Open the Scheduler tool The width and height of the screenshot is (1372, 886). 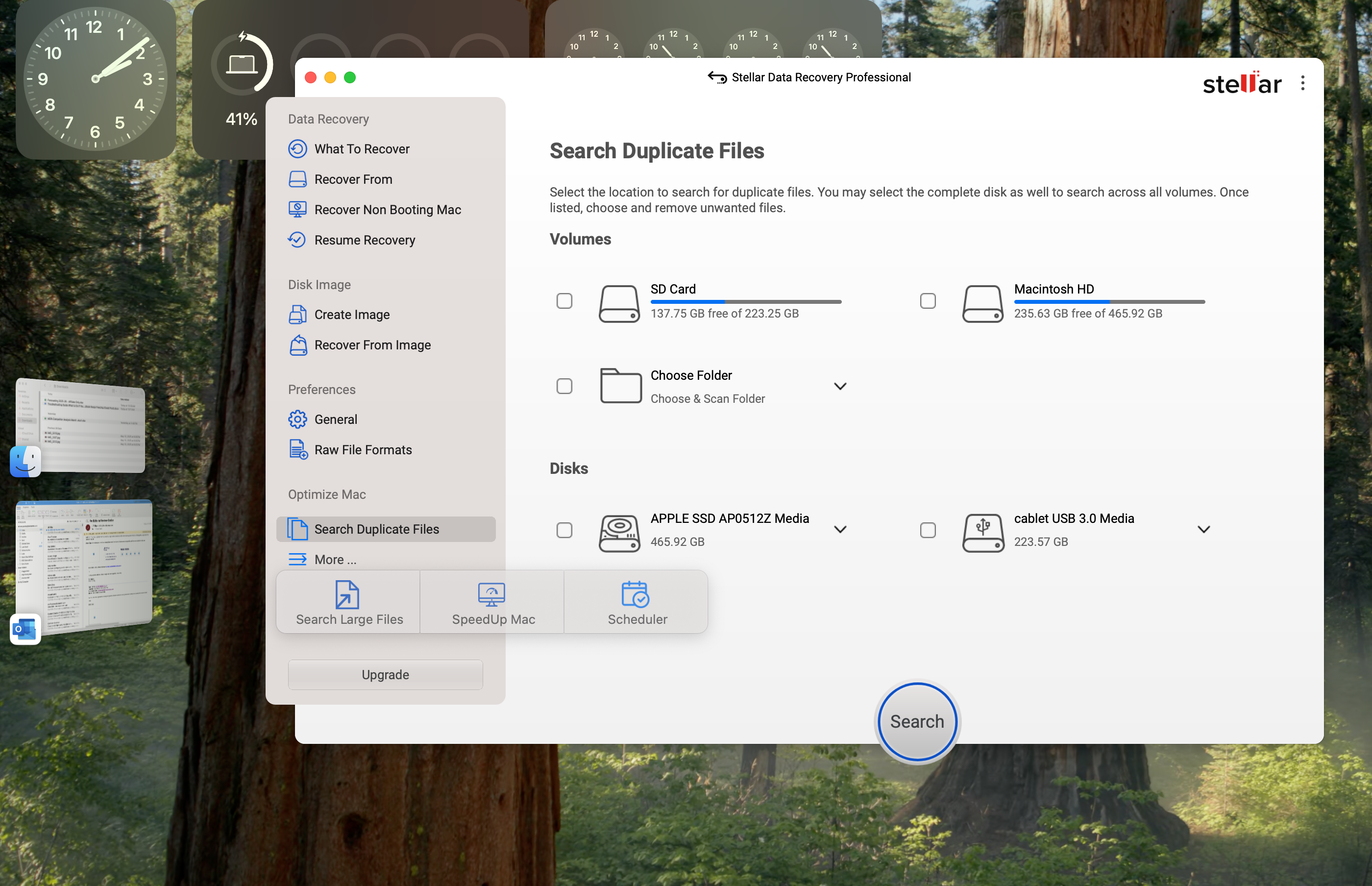click(x=636, y=602)
